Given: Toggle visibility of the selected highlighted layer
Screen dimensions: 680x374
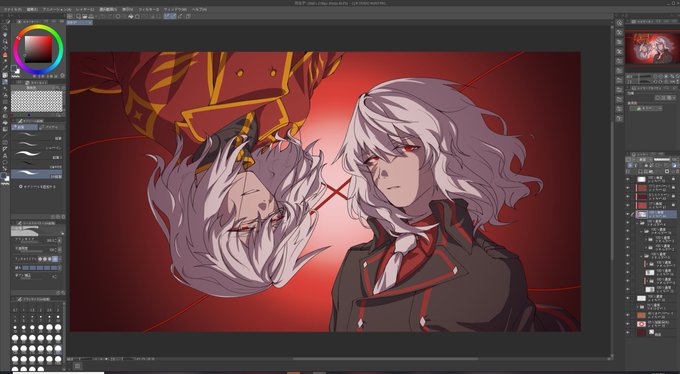Looking at the screenshot, I should pos(628,214).
